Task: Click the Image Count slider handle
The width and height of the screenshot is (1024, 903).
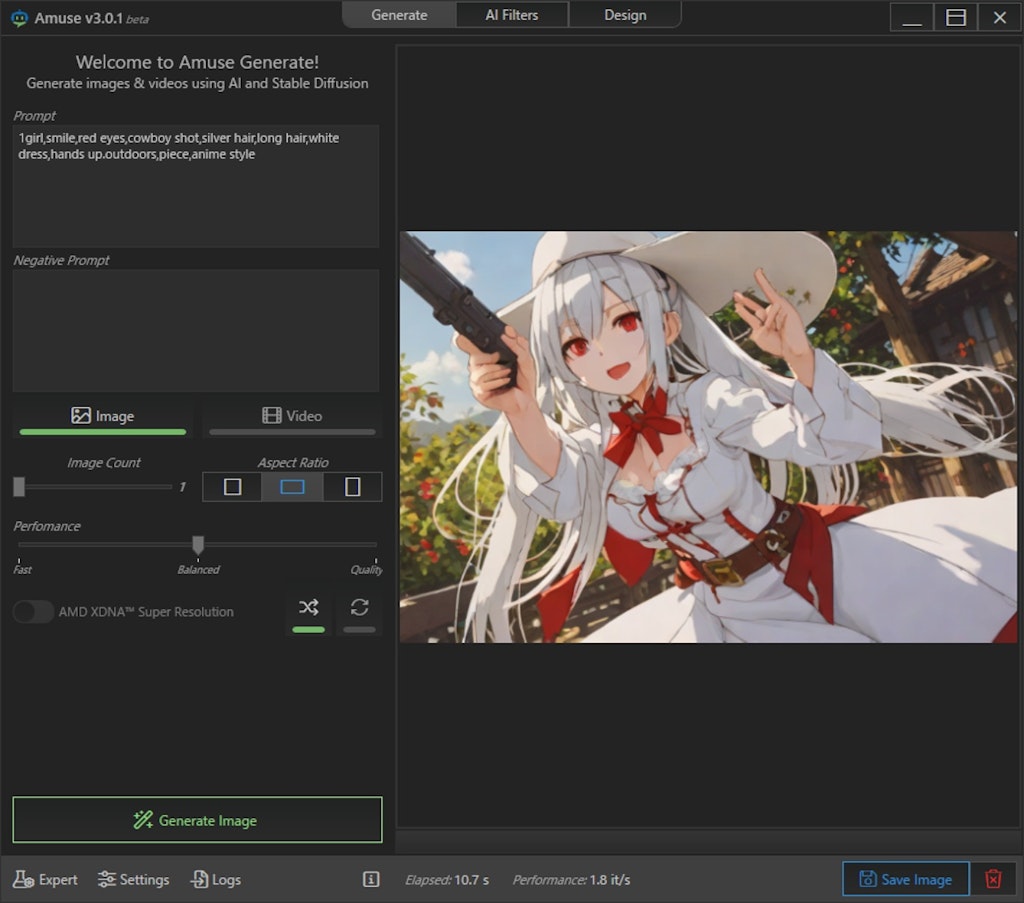Action: (19, 486)
